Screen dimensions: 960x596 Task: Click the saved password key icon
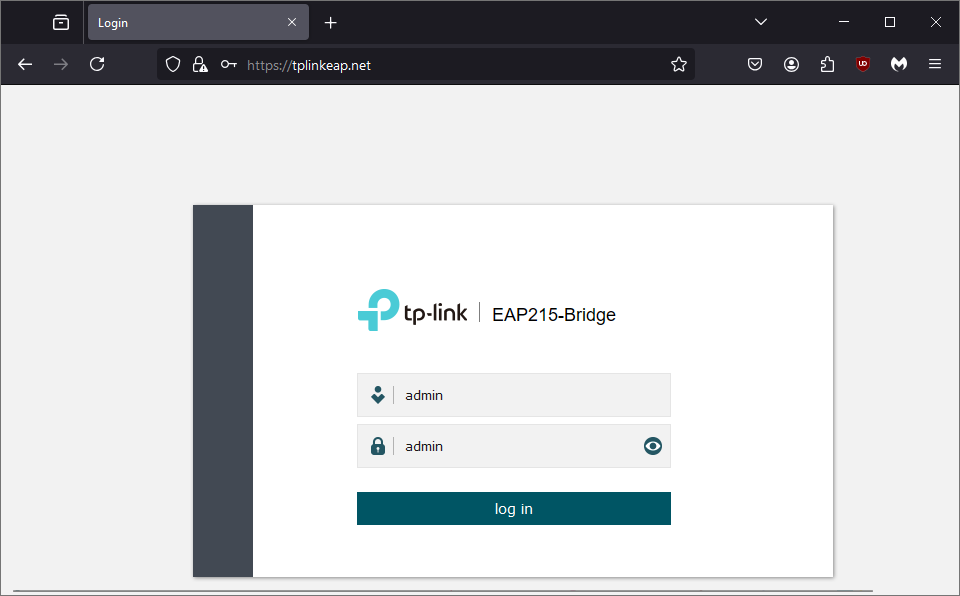tap(228, 64)
